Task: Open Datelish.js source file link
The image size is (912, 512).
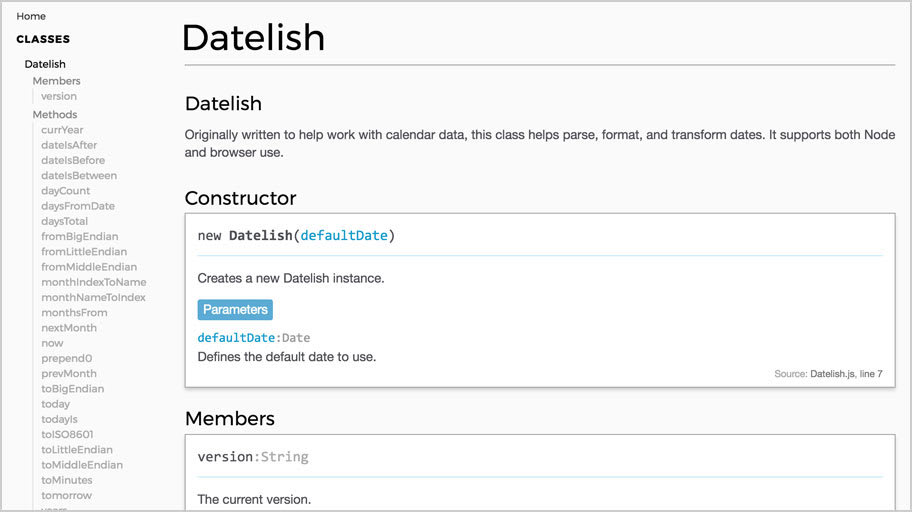Action: 832,374
